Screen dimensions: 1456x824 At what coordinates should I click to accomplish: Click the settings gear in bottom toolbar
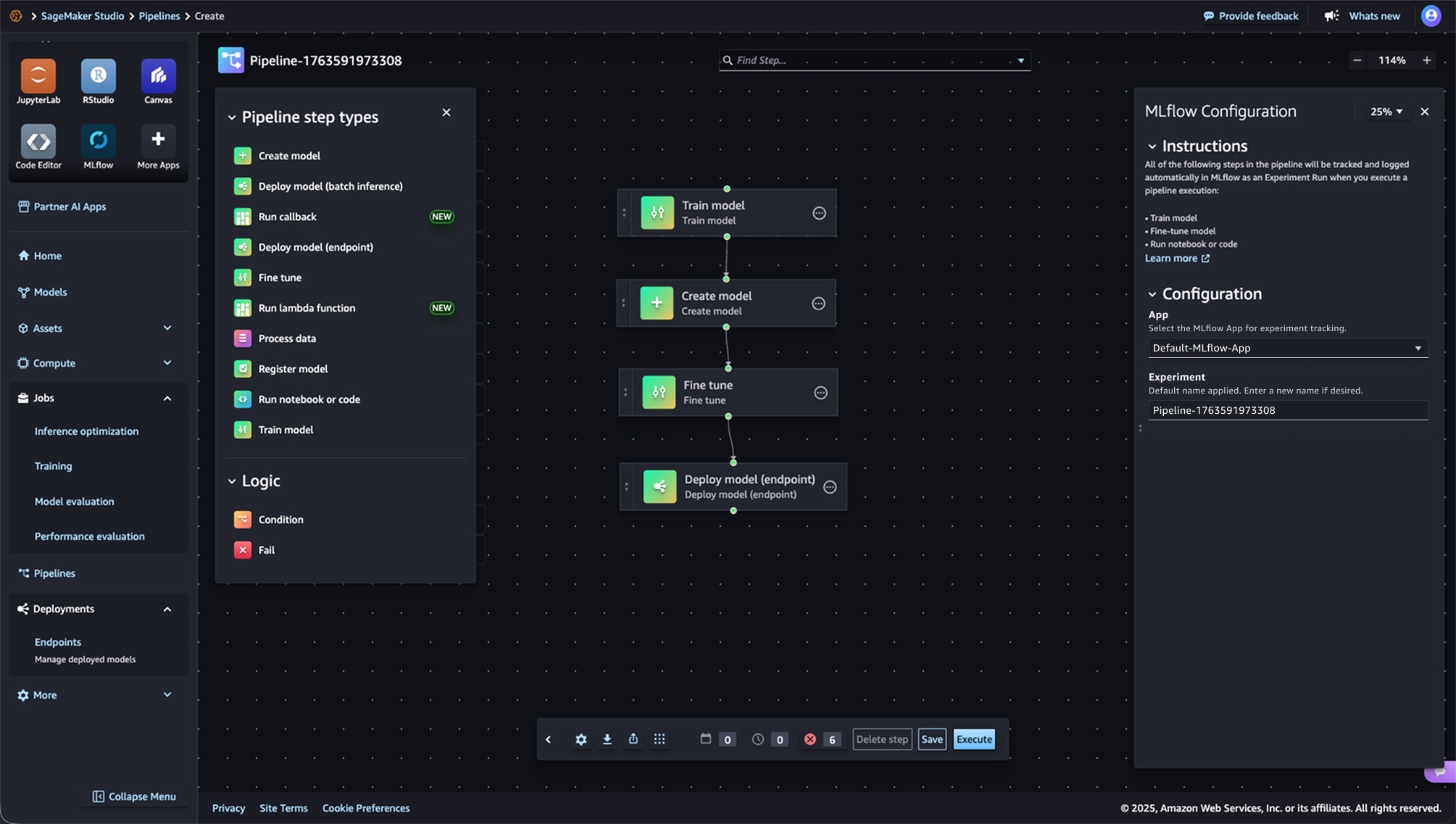click(581, 739)
